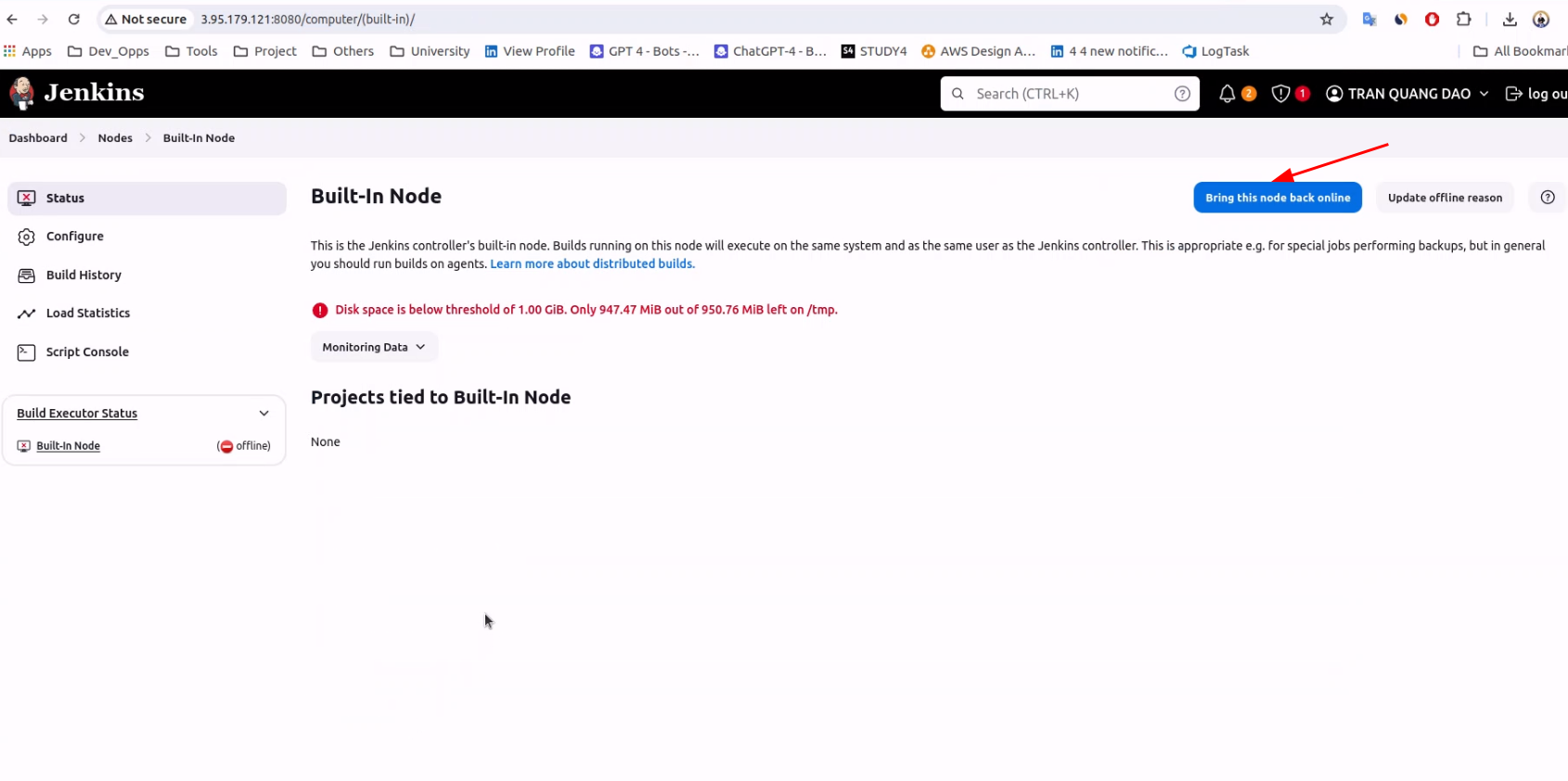Go forward in browser history

(43, 19)
